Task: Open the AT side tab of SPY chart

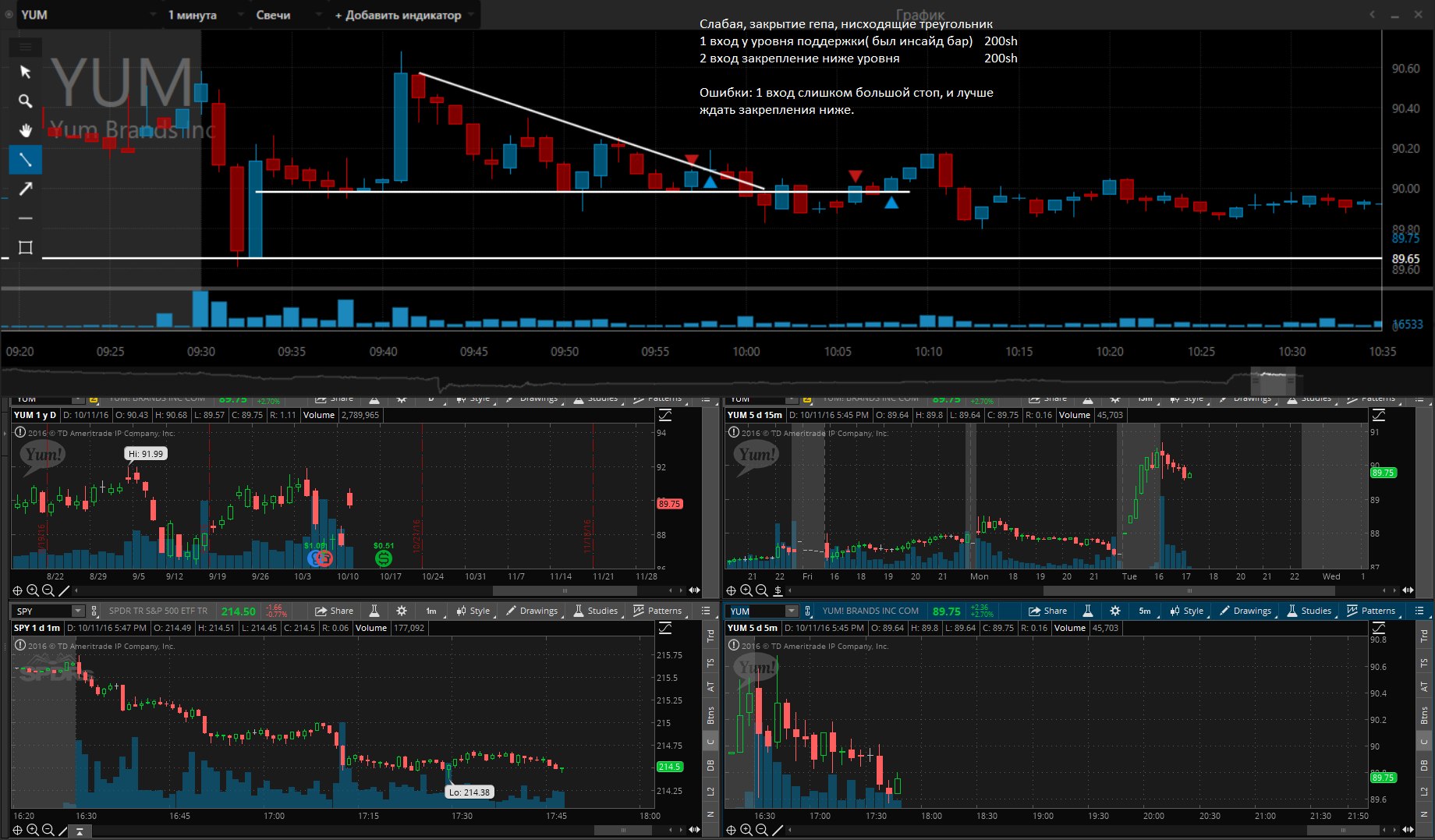Action: 710,687
